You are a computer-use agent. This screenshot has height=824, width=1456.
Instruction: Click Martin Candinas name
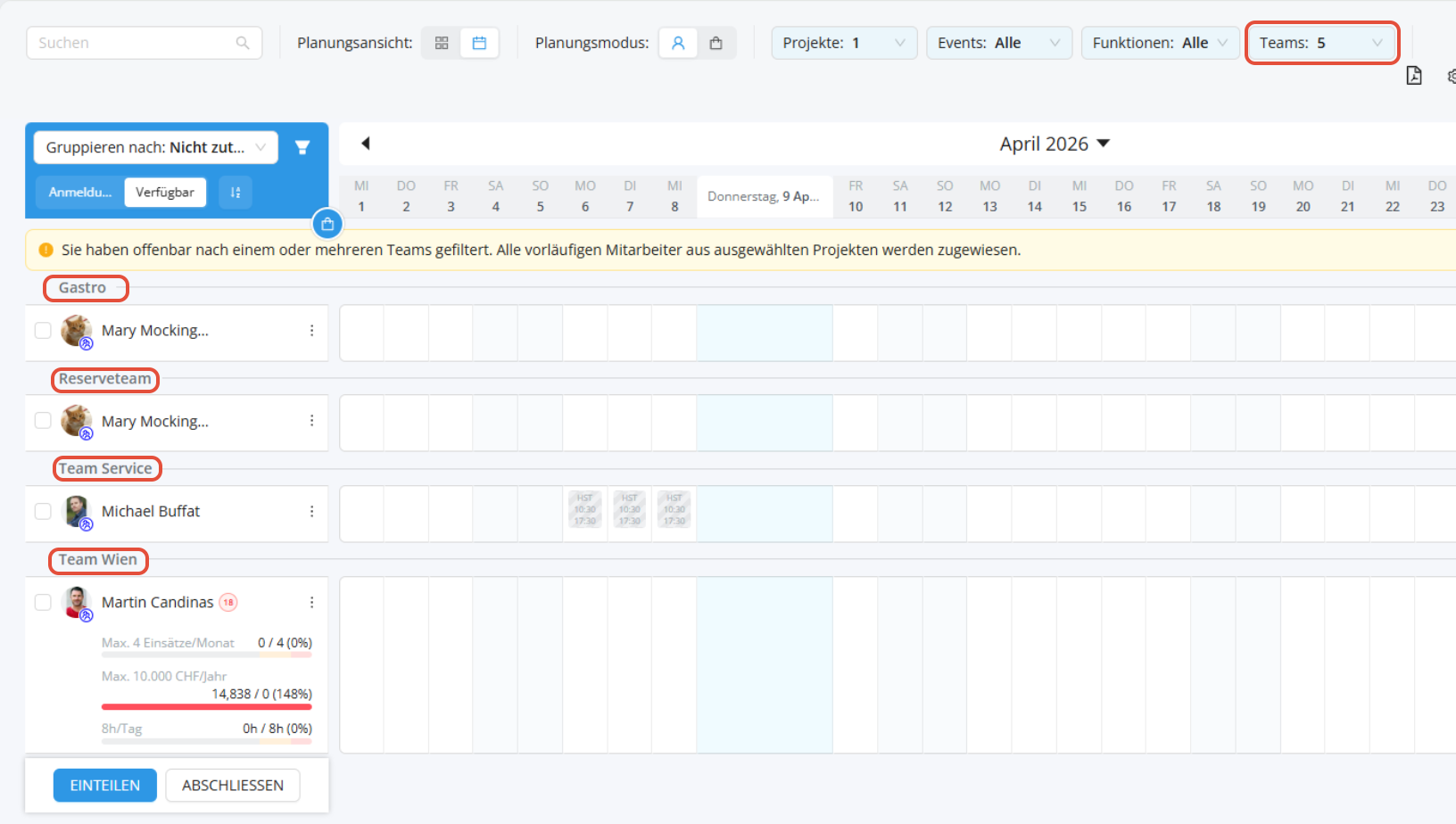pyautogui.click(x=158, y=602)
